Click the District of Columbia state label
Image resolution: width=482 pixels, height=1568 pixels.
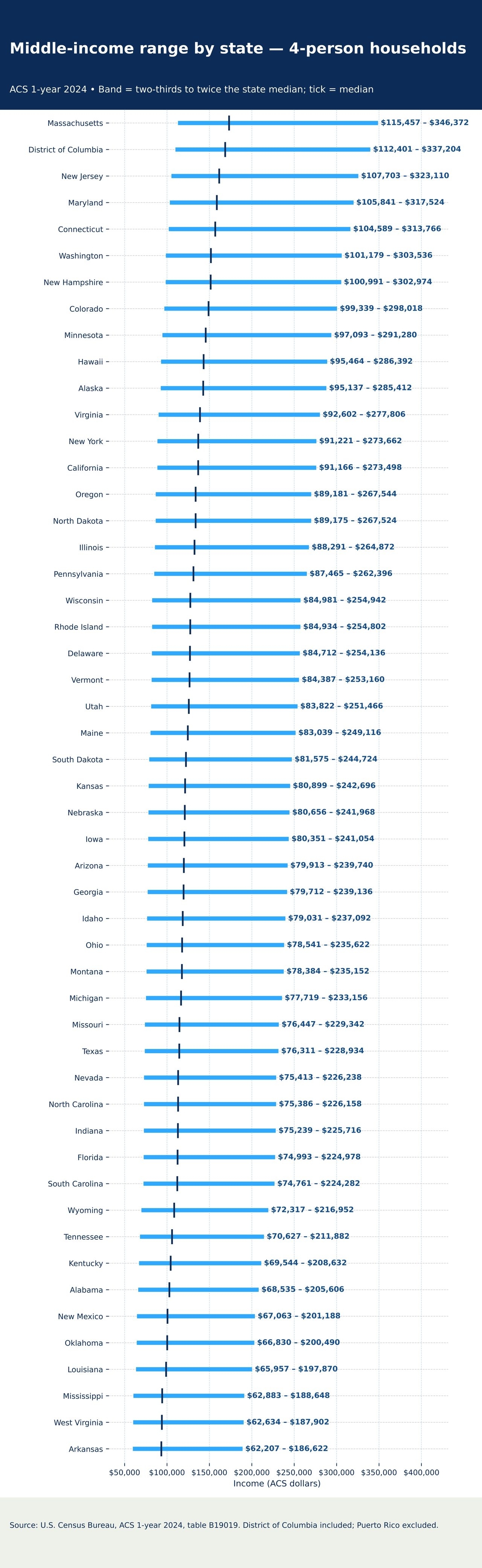[x=66, y=150]
